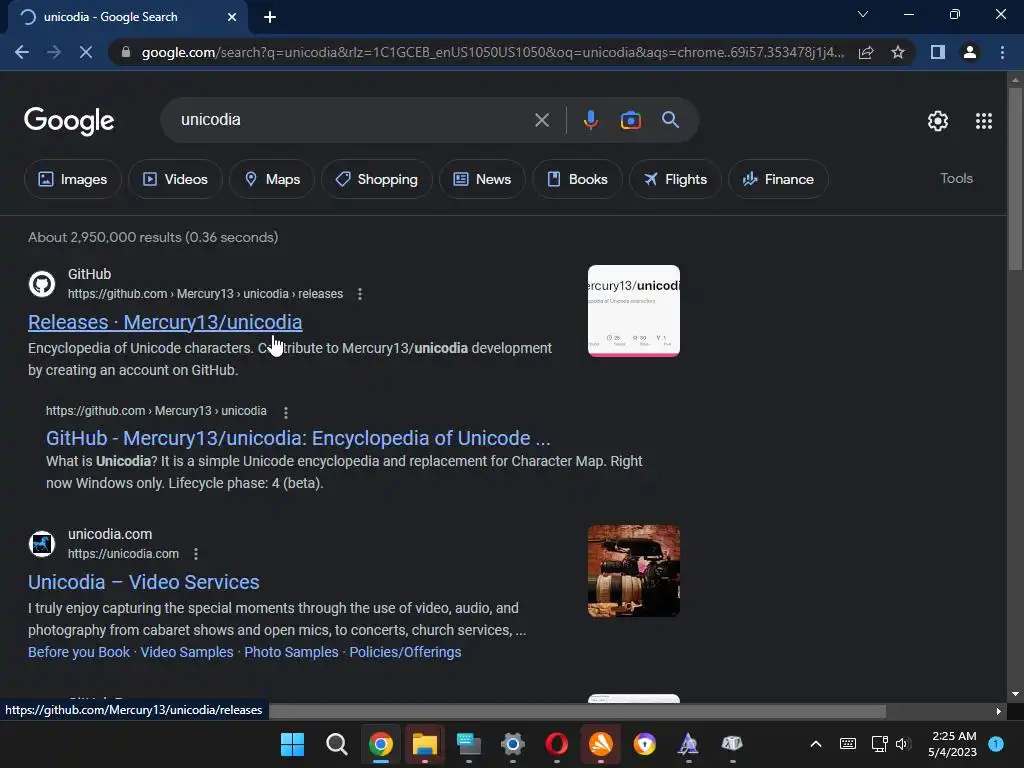The width and height of the screenshot is (1024, 768).
Task: Bookmark this page with star icon
Action: pos(898,52)
